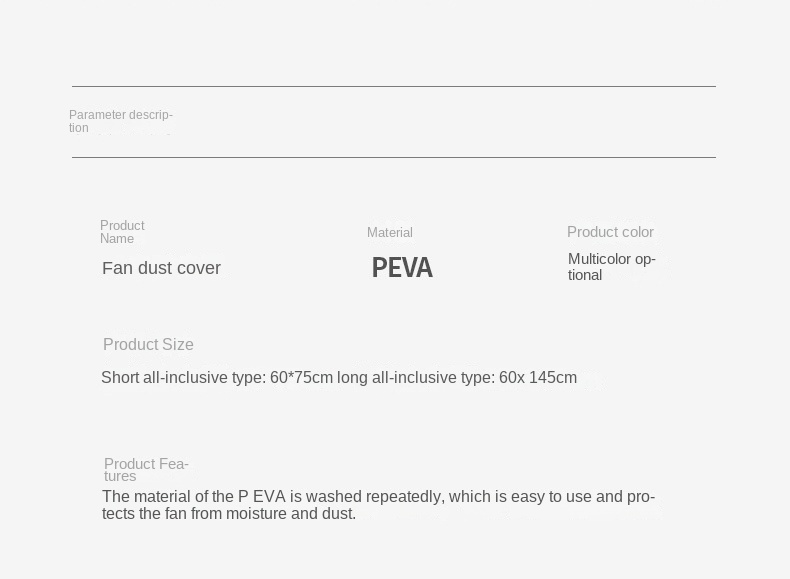Click the word 'tures' under Product Fea-
The height and width of the screenshot is (579, 790).
pyautogui.click(x=120, y=476)
